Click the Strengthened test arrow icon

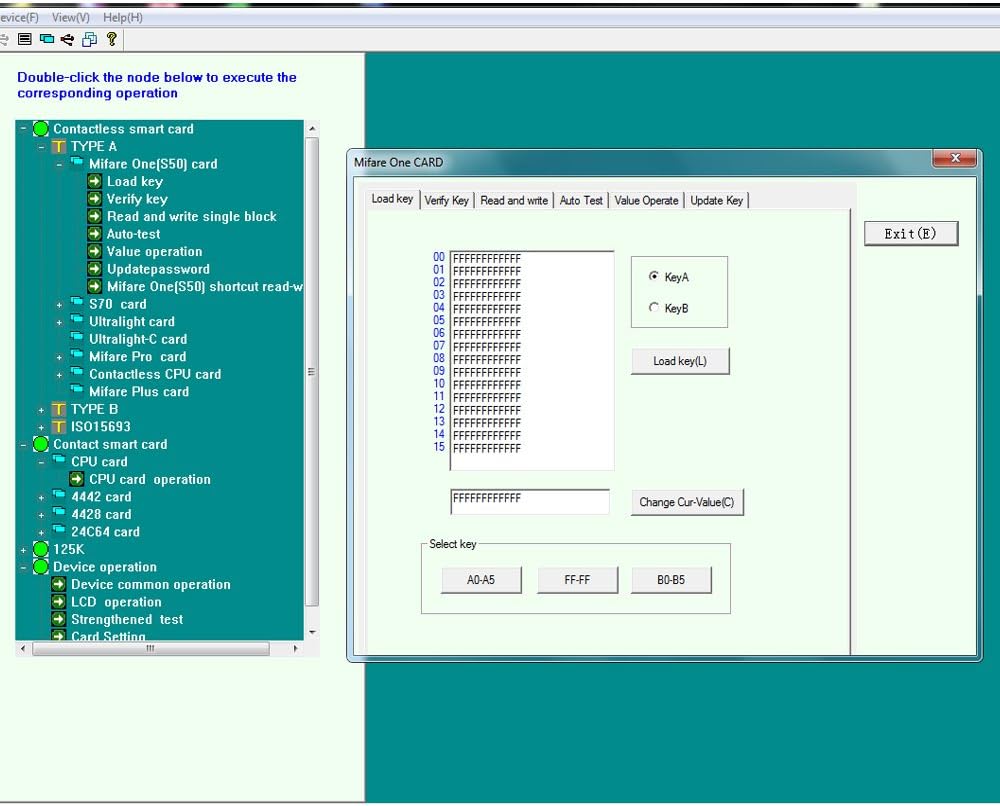[59, 619]
